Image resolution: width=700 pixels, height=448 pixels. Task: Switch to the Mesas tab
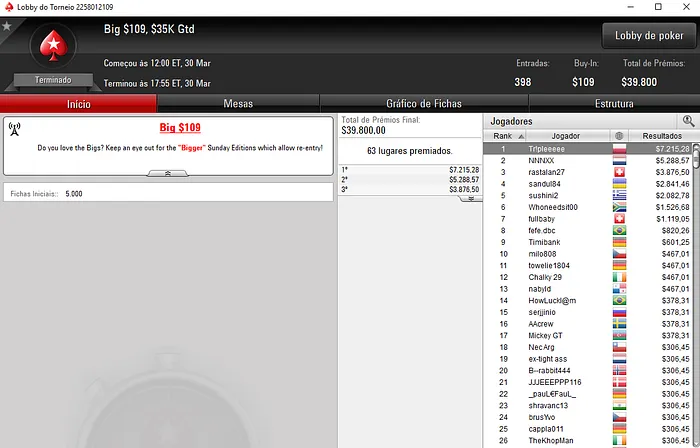point(238,104)
